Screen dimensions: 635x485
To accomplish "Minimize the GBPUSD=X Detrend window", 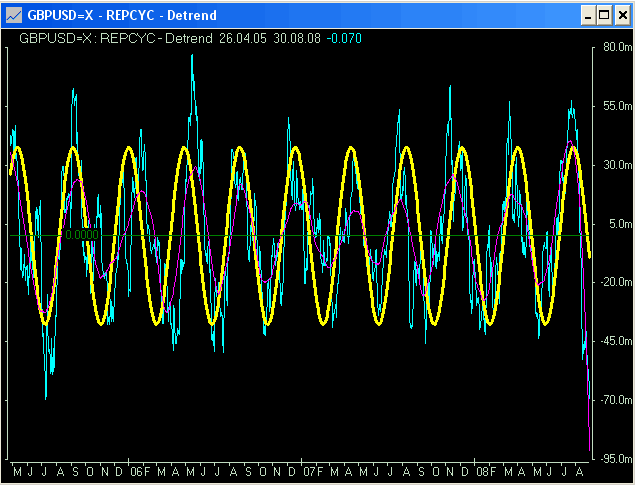I will 588,16.
